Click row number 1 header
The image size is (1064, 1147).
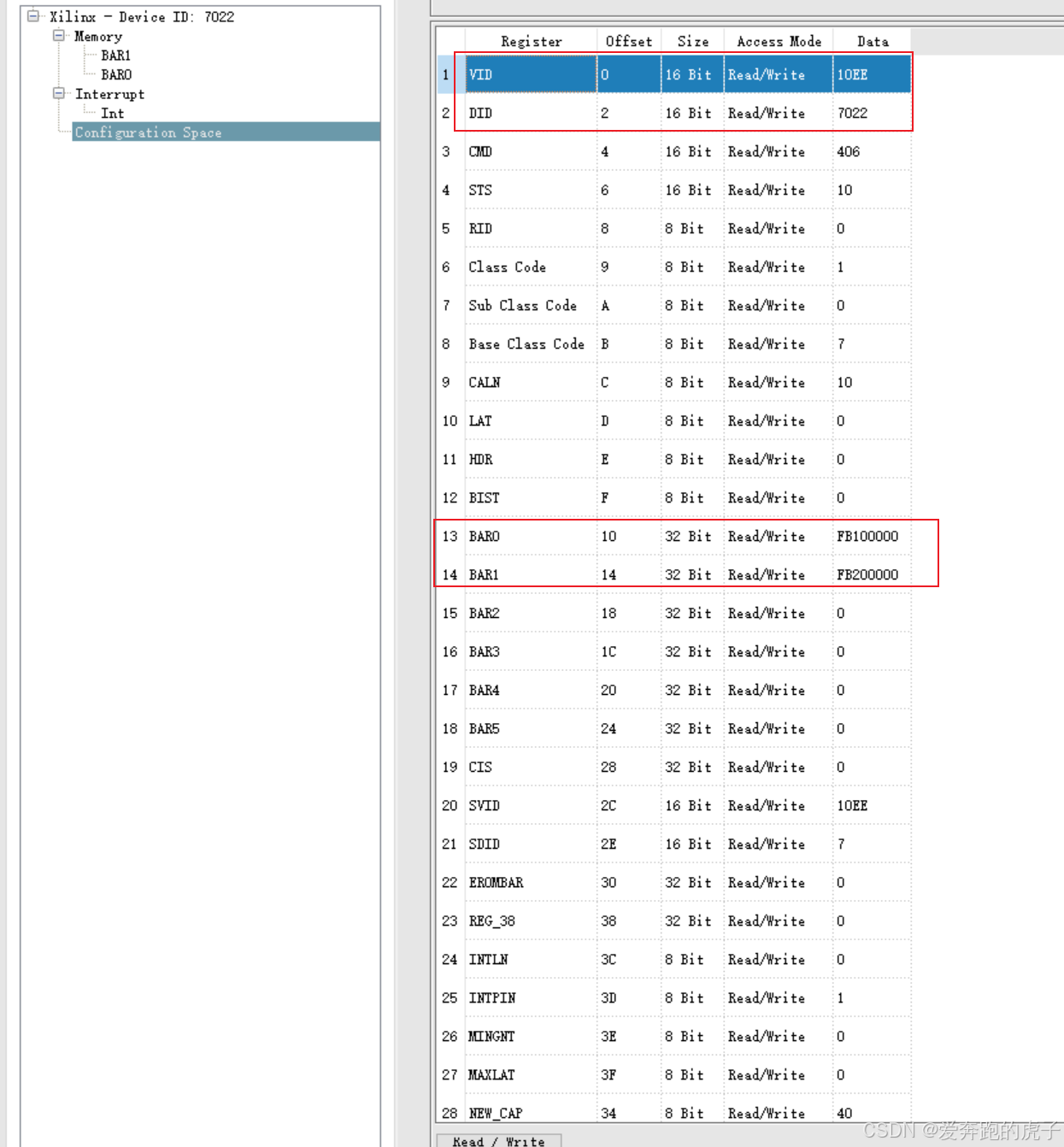coord(450,74)
